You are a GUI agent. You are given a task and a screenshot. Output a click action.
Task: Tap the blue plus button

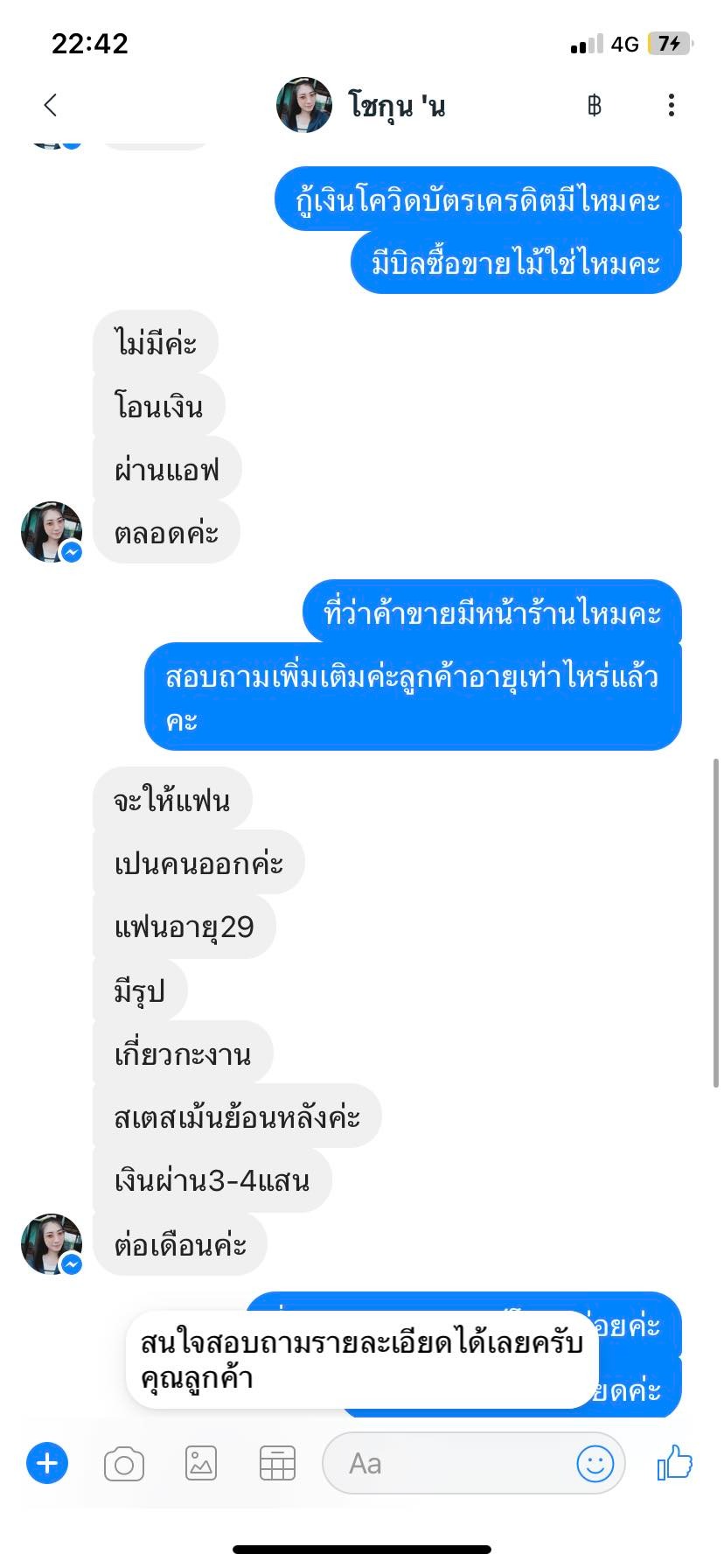coord(47,1463)
